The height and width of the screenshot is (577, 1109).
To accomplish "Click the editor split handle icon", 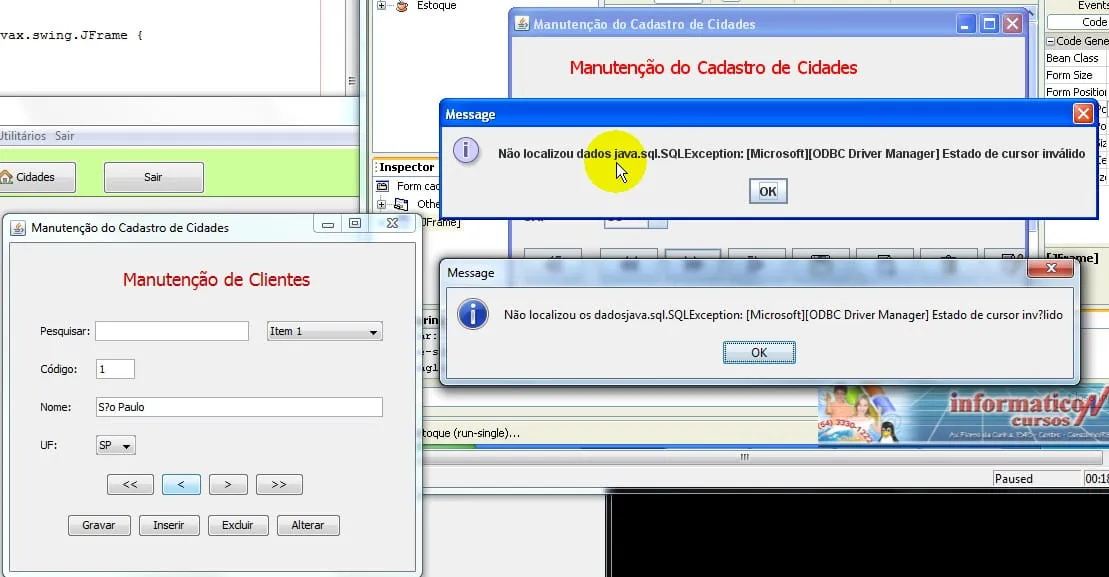I will pyautogui.click(x=352, y=81).
